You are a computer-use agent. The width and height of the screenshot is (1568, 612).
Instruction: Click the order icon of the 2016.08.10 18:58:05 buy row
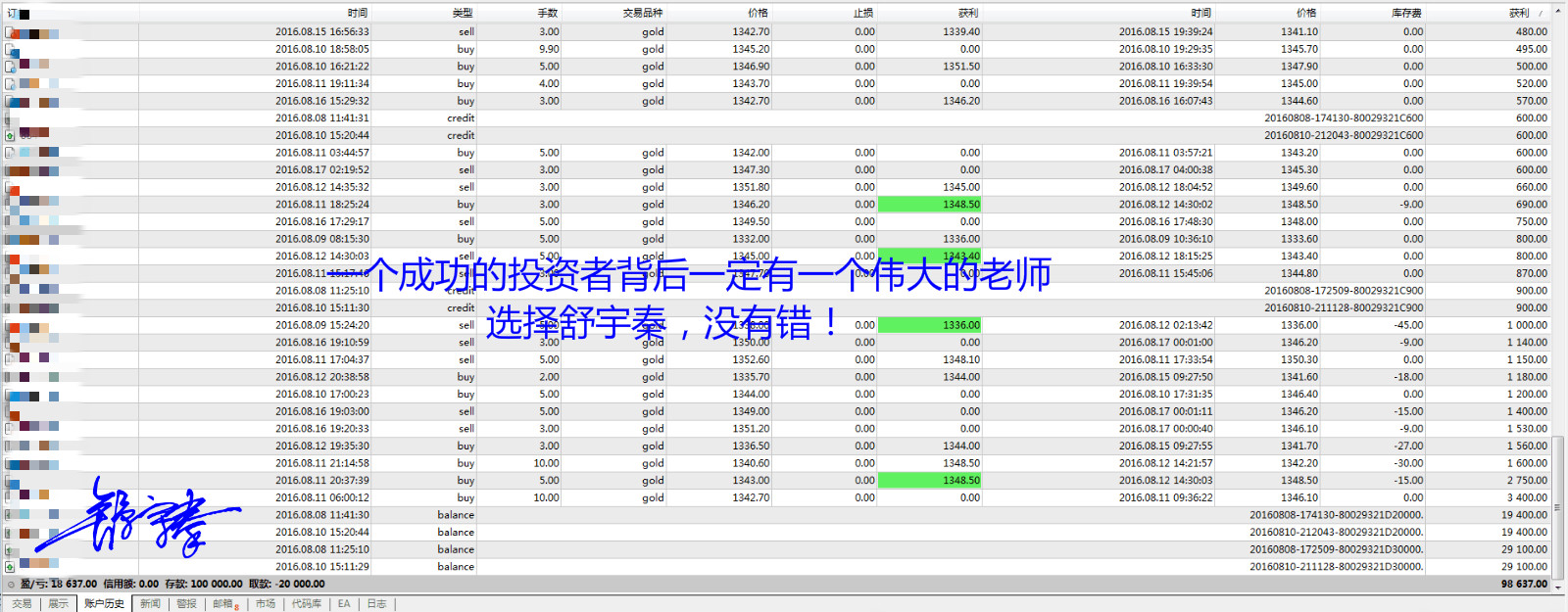coord(10,49)
